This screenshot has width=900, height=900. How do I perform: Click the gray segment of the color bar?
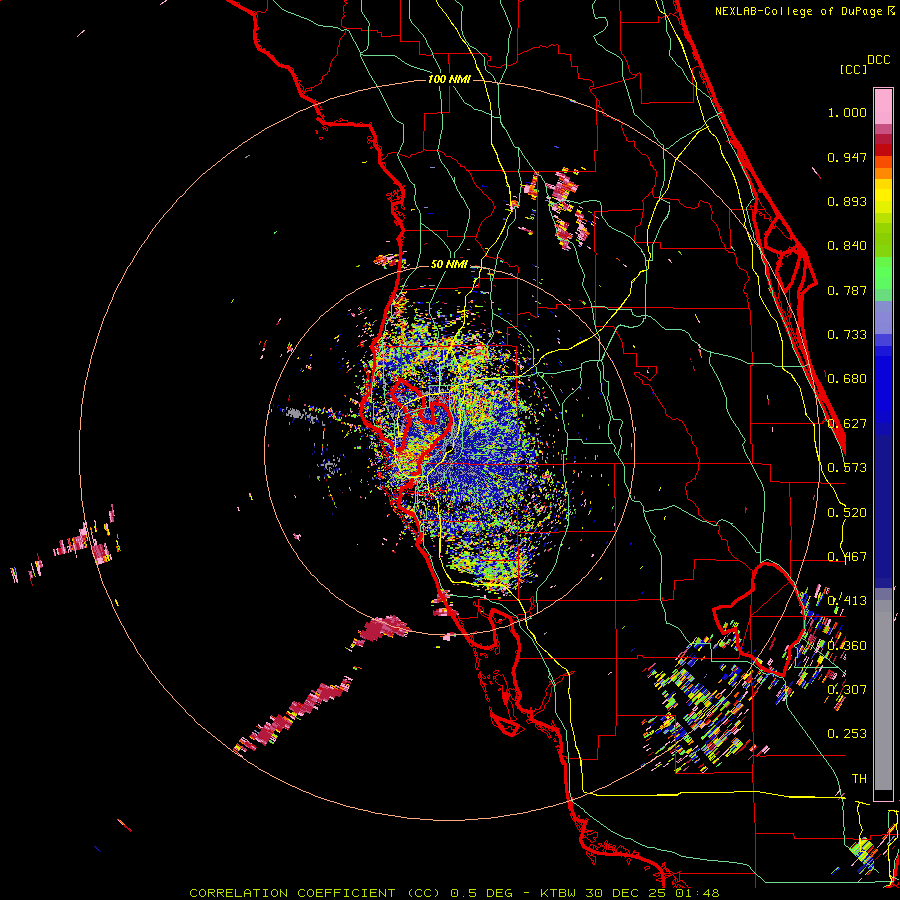point(883,695)
